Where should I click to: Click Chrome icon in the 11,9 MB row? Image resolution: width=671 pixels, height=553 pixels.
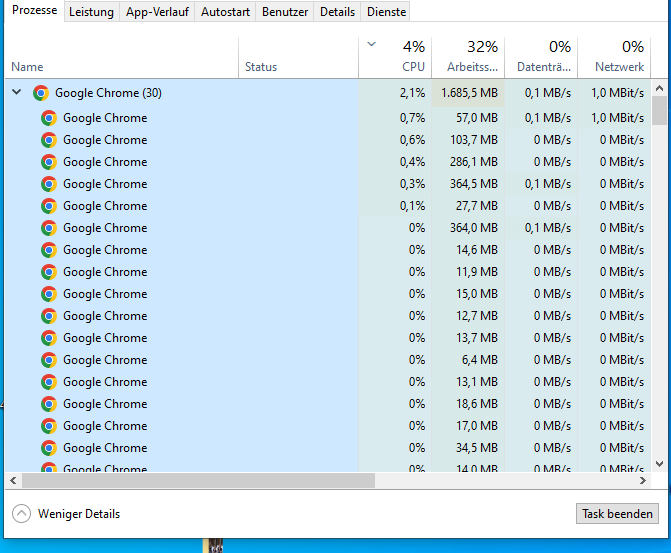(x=49, y=272)
